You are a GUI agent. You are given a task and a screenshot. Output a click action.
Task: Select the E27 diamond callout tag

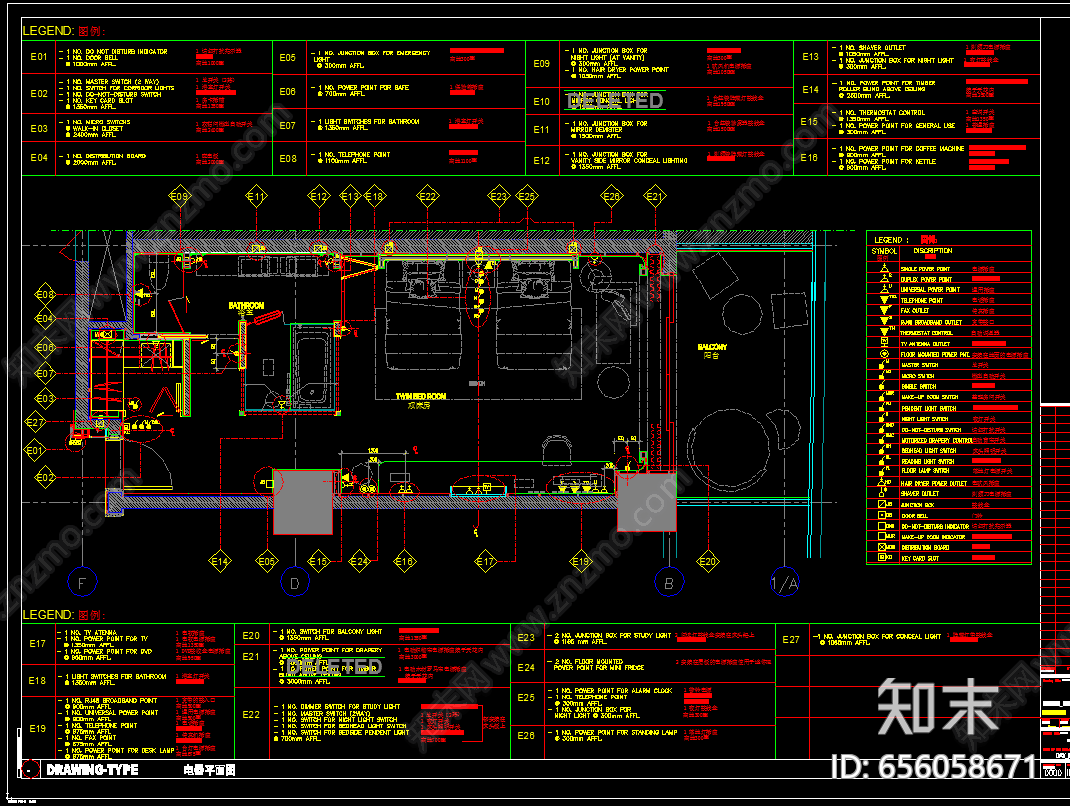[x=35, y=422]
